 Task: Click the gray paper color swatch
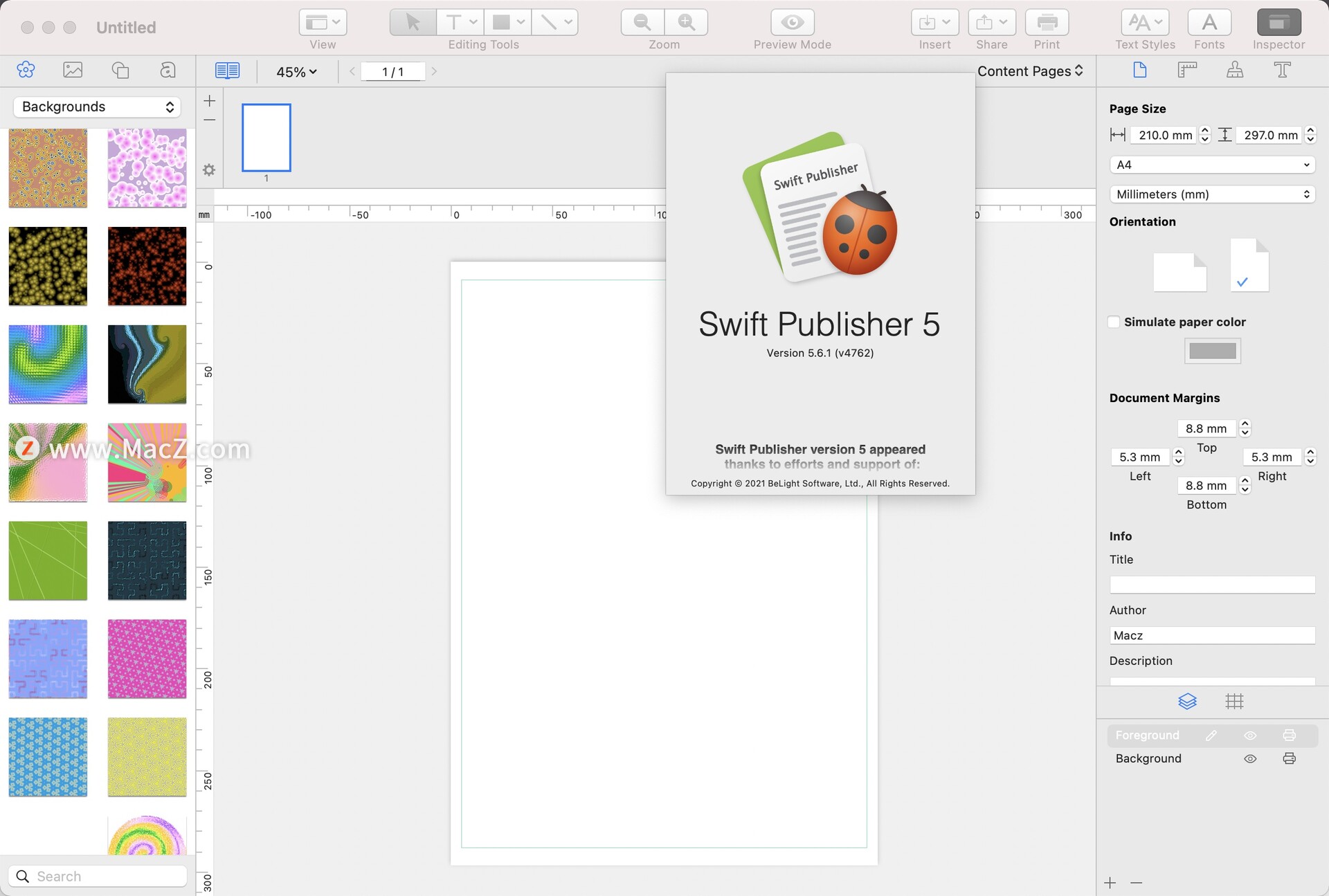click(x=1212, y=351)
